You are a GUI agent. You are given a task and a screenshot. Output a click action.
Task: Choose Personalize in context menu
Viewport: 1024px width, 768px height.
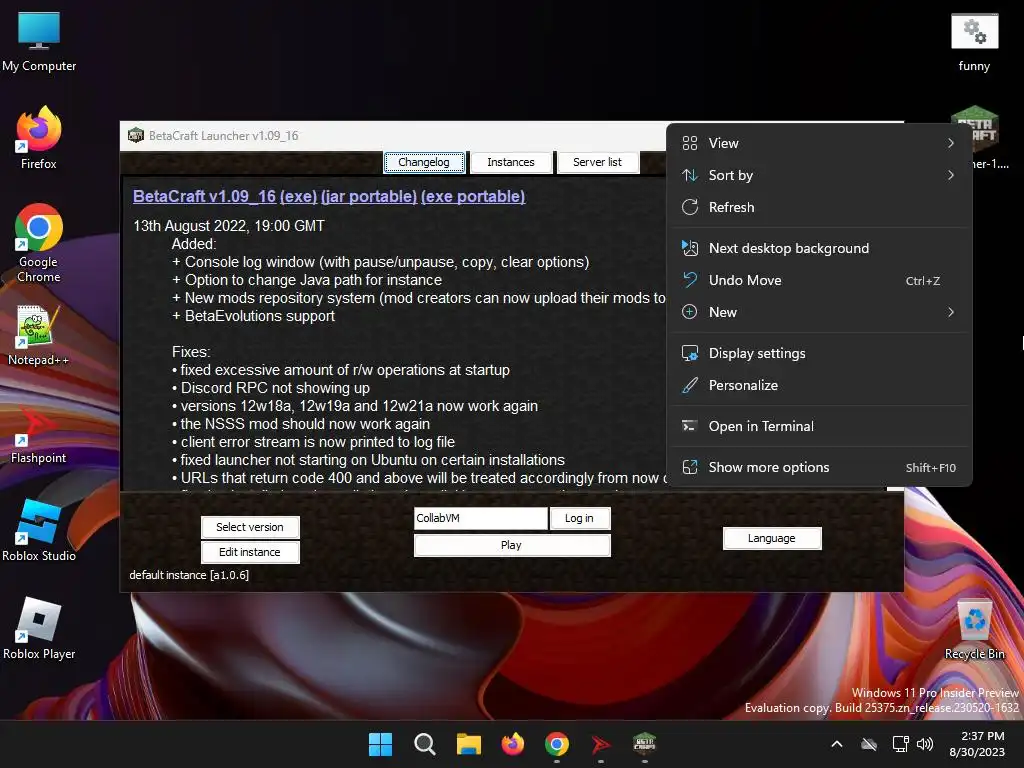coord(819,385)
